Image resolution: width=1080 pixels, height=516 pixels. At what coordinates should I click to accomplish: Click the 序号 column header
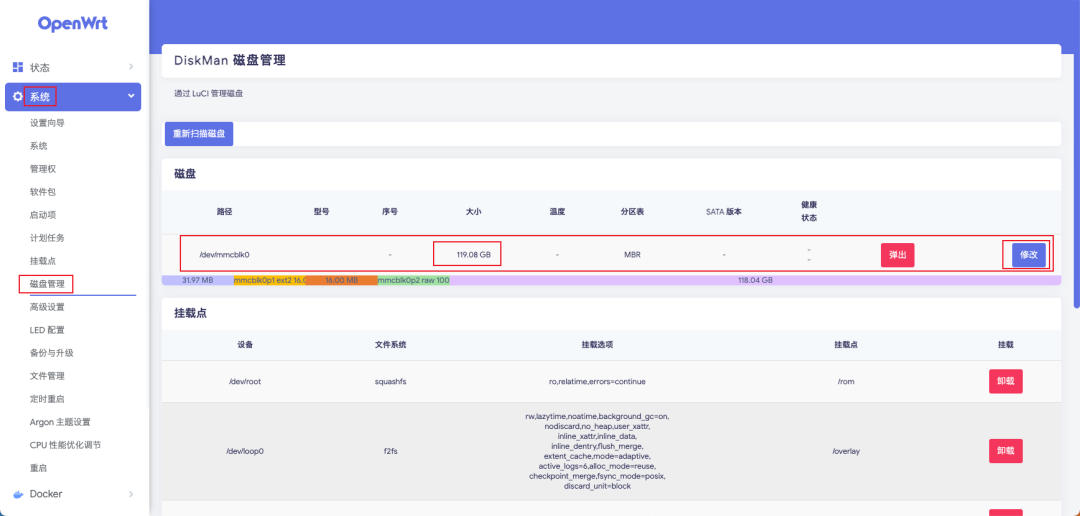[x=390, y=211]
